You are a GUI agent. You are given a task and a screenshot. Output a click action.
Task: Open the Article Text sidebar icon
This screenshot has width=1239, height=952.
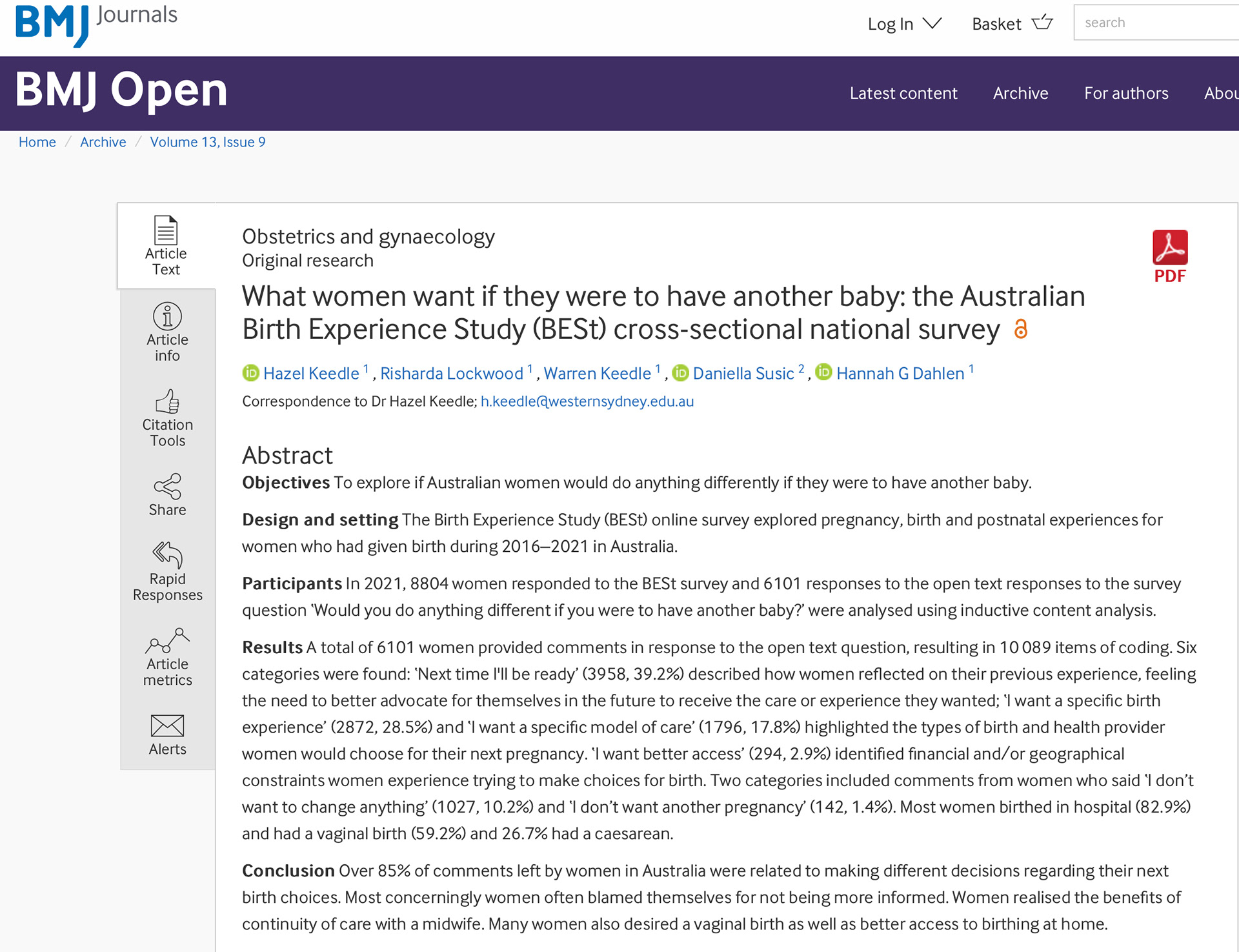click(x=166, y=231)
